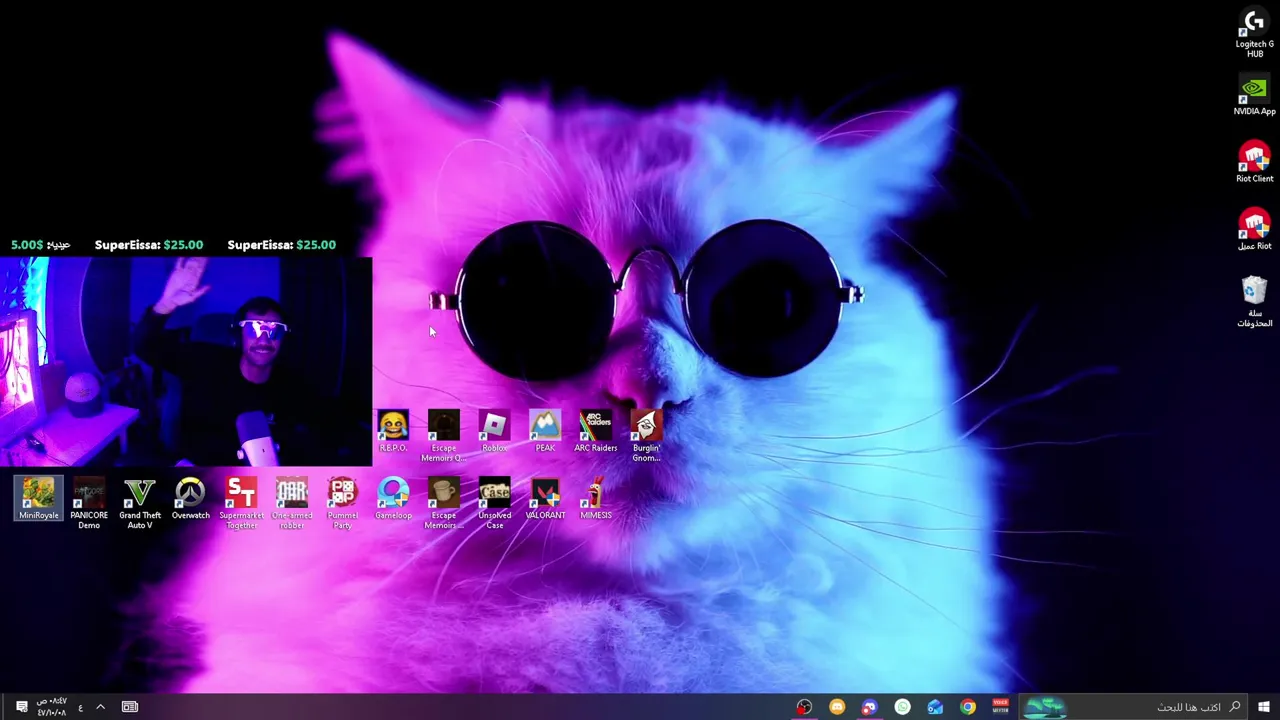Select the MIMESIS chicken icon
The width and height of the screenshot is (1280, 720).
[x=596, y=499]
